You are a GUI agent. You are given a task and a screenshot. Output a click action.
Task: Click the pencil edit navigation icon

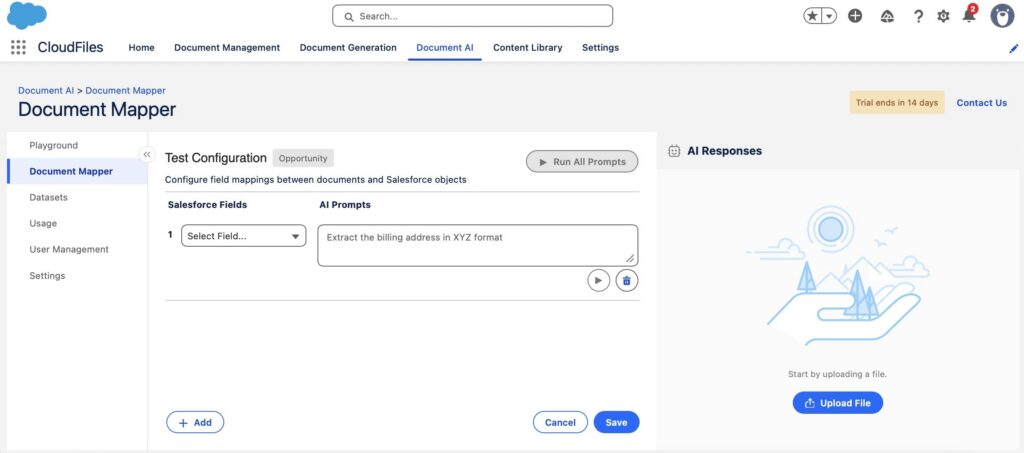(1014, 48)
